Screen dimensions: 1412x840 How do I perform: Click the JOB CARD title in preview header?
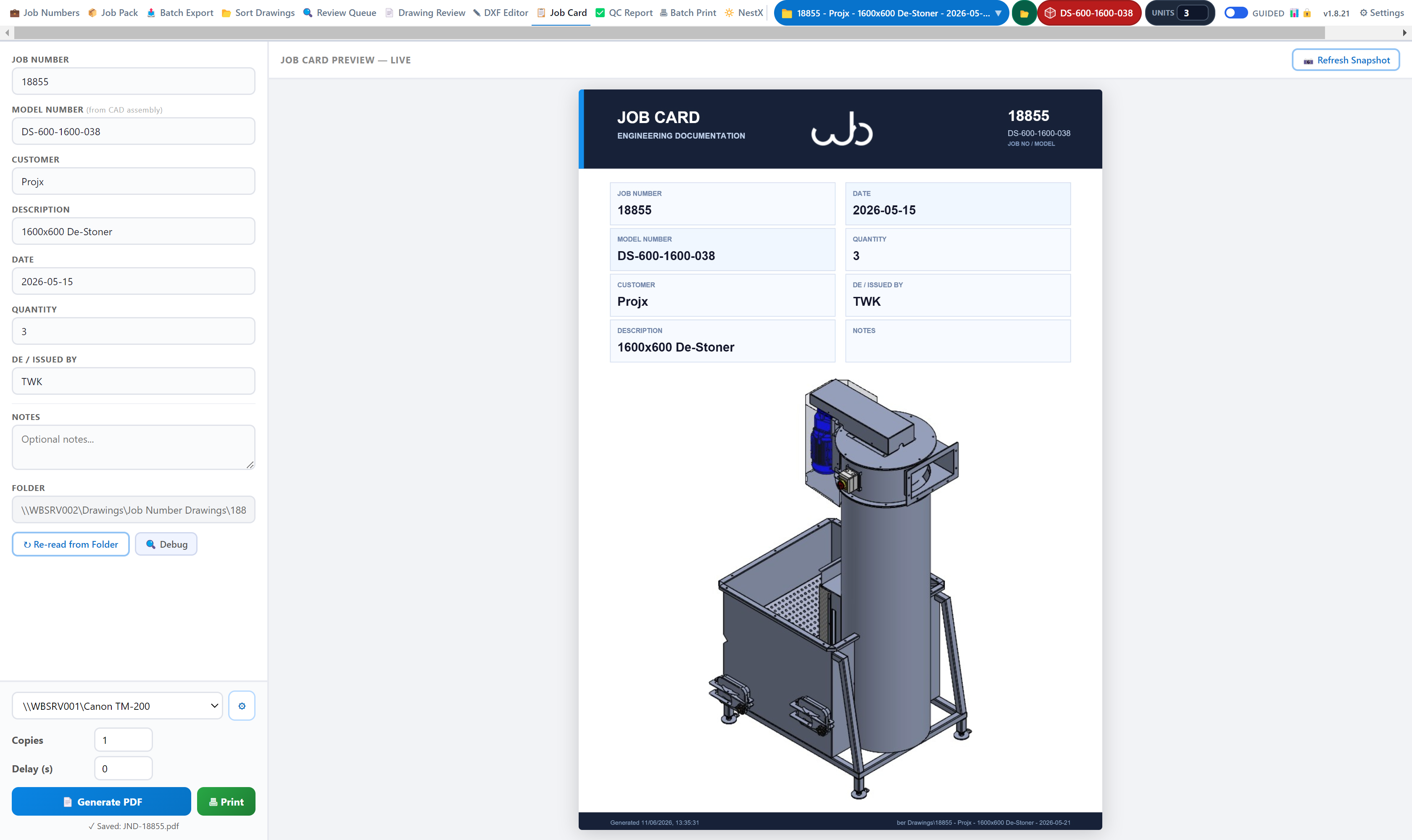(x=658, y=117)
